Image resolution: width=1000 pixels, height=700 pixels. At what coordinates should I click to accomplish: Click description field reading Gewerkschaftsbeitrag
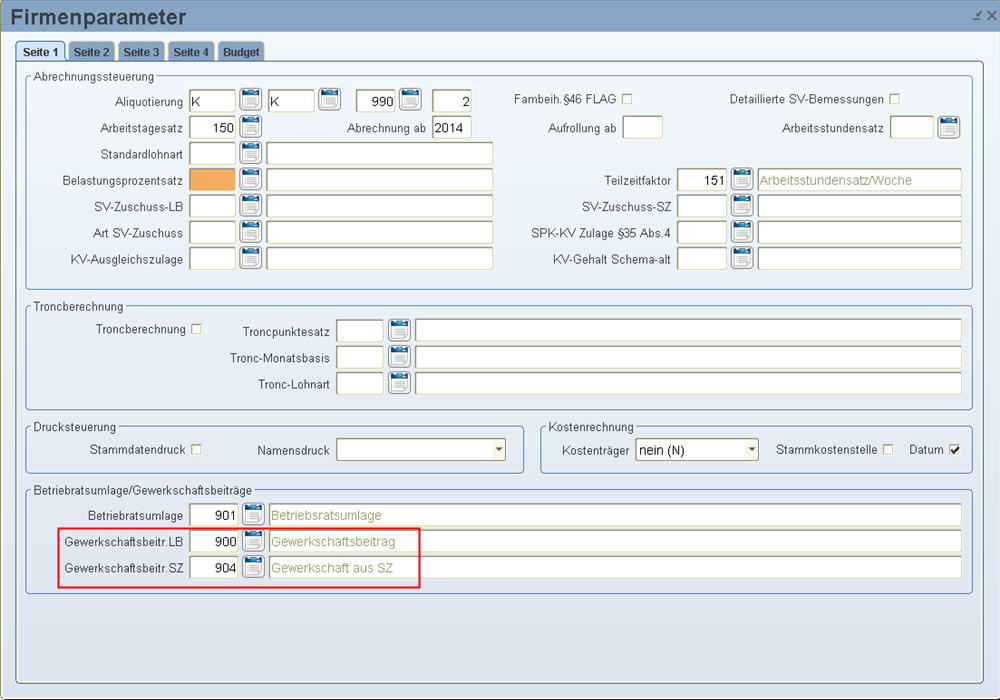click(x=615, y=541)
